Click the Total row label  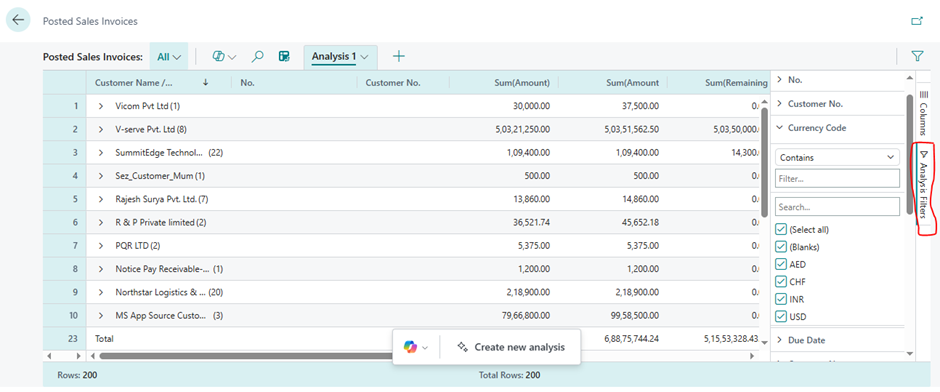pos(104,339)
